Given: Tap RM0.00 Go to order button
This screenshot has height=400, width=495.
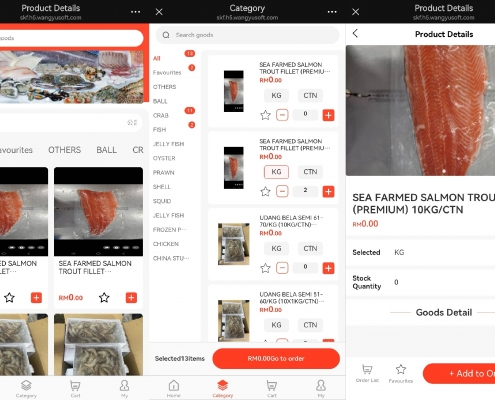Looking at the screenshot, I should click(x=276, y=359).
